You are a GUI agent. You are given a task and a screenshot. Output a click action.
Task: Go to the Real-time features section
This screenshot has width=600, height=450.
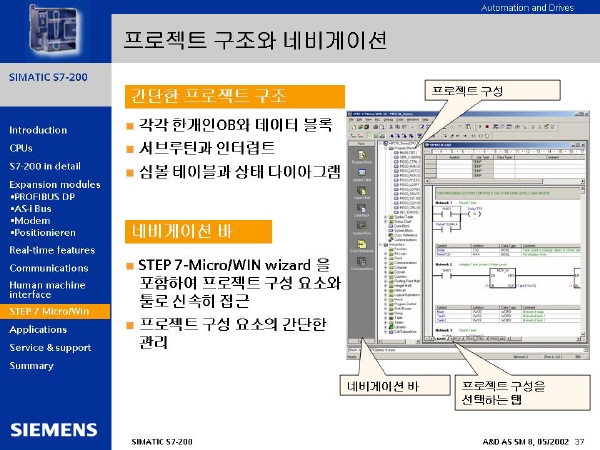pyautogui.click(x=52, y=250)
